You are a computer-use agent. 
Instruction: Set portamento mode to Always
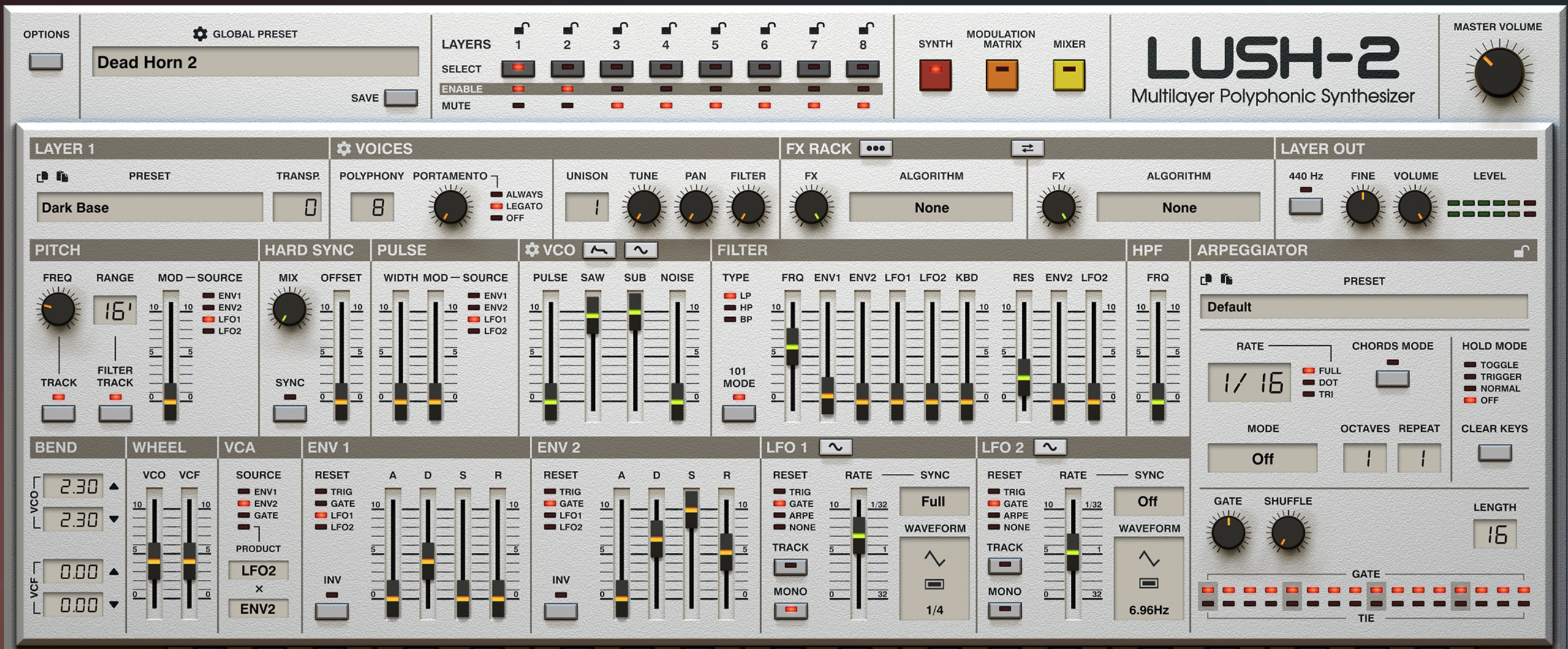pos(497,195)
